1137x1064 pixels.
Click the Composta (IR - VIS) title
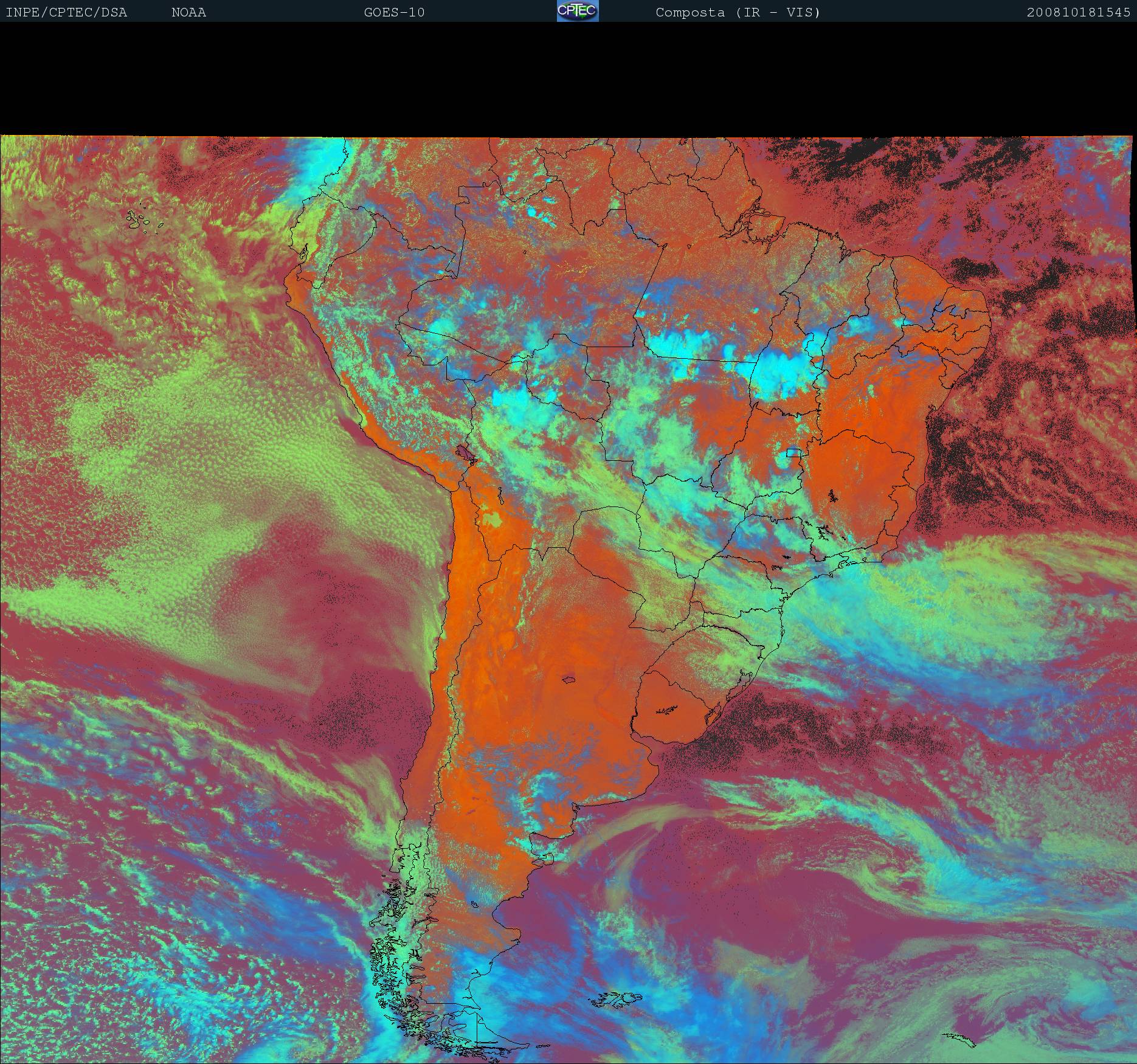click(738, 12)
